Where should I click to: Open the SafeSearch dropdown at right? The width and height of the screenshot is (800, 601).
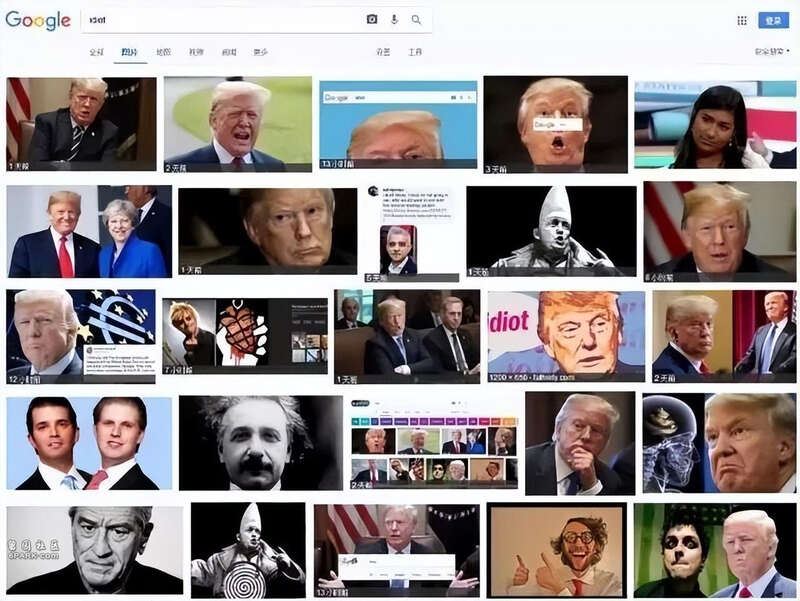[772, 52]
